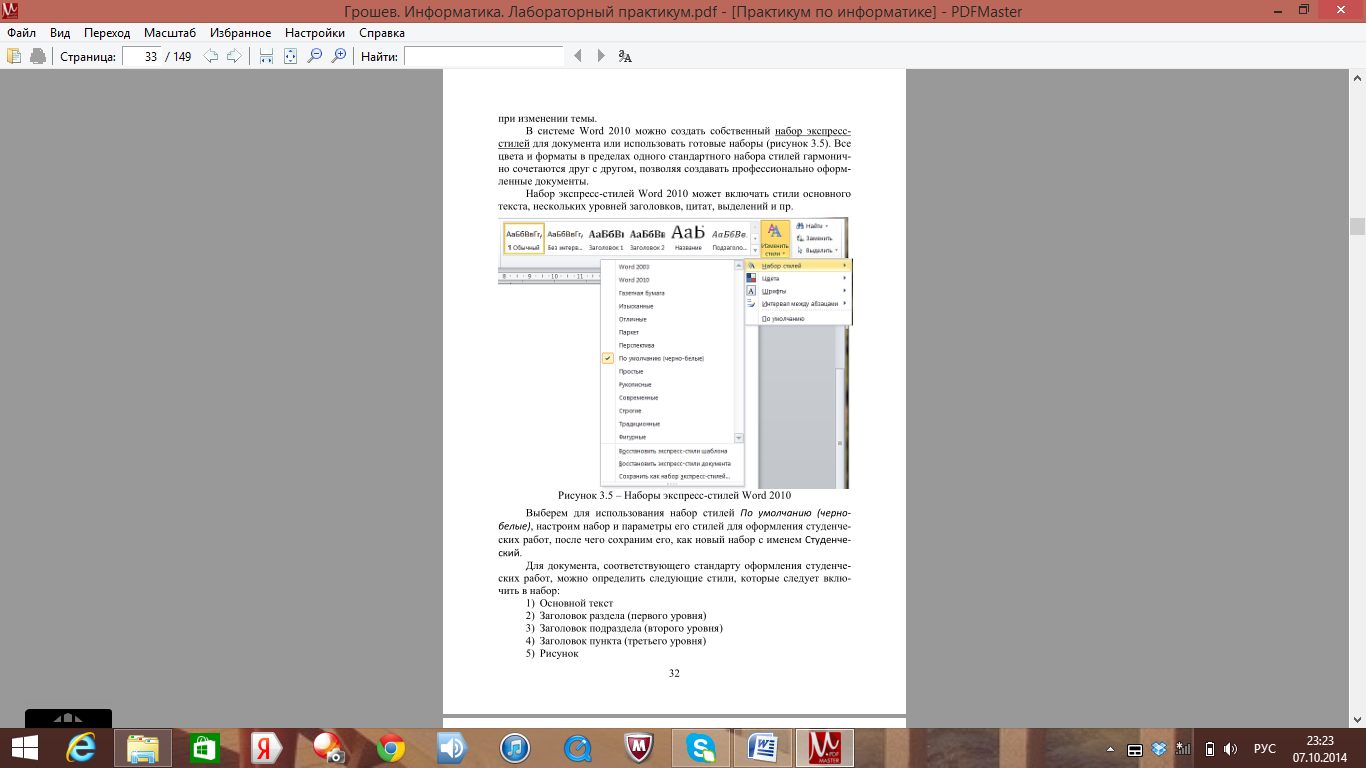Open Yandex icon on taskbar
This screenshot has width=1366, height=768.
tap(266, 748)
